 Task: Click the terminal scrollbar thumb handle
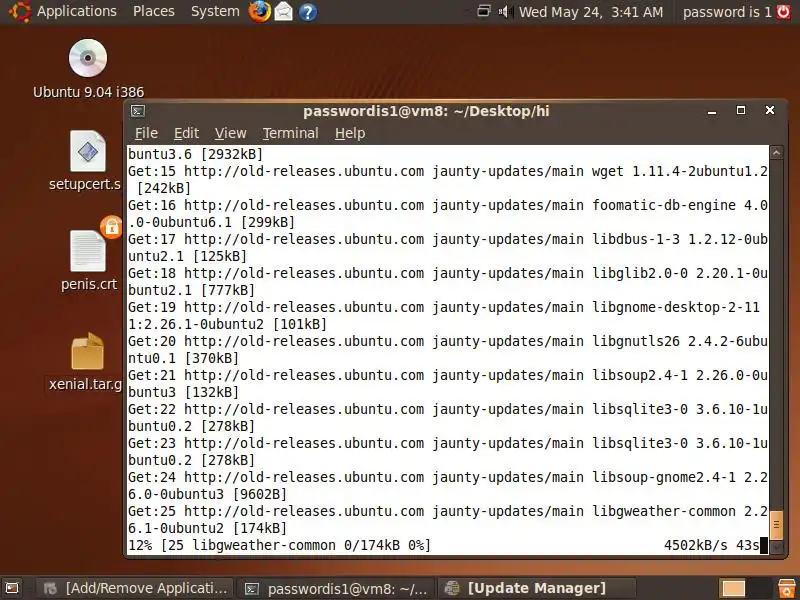[x=776, y=524]
